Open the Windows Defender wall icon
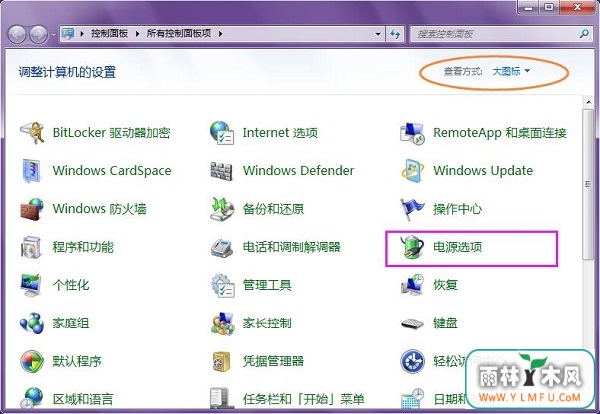 (222, 171)
